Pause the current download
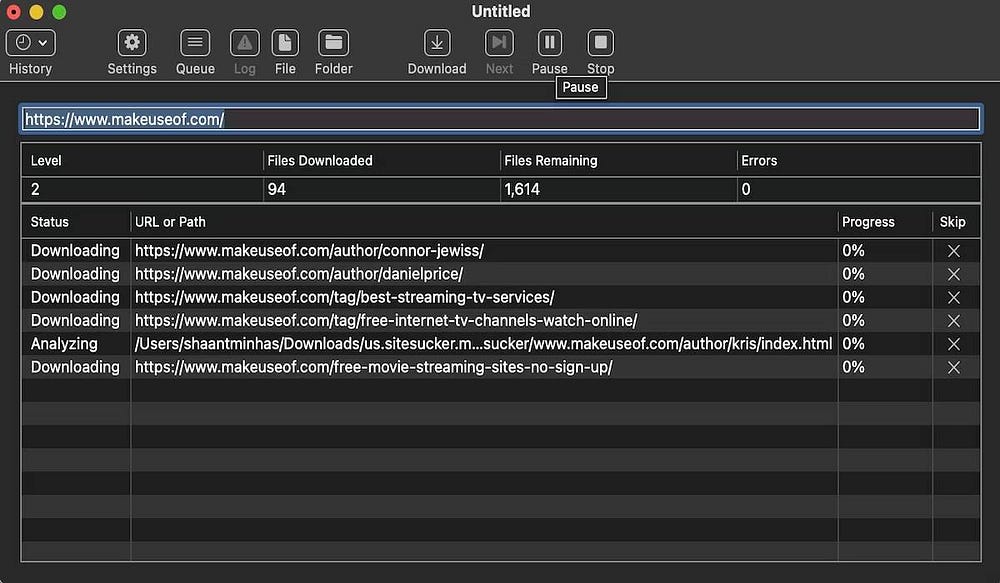This screenshot has height=583, width=1000. tap(549, 43)
